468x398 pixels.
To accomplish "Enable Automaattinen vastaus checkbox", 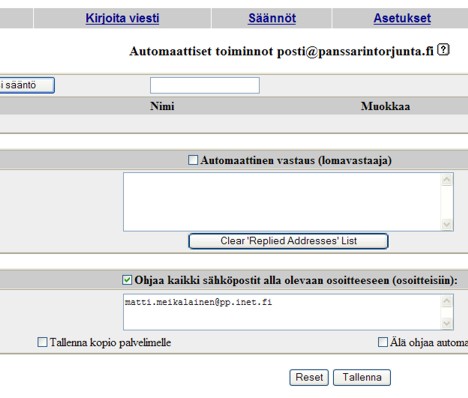I will point(193,160).
